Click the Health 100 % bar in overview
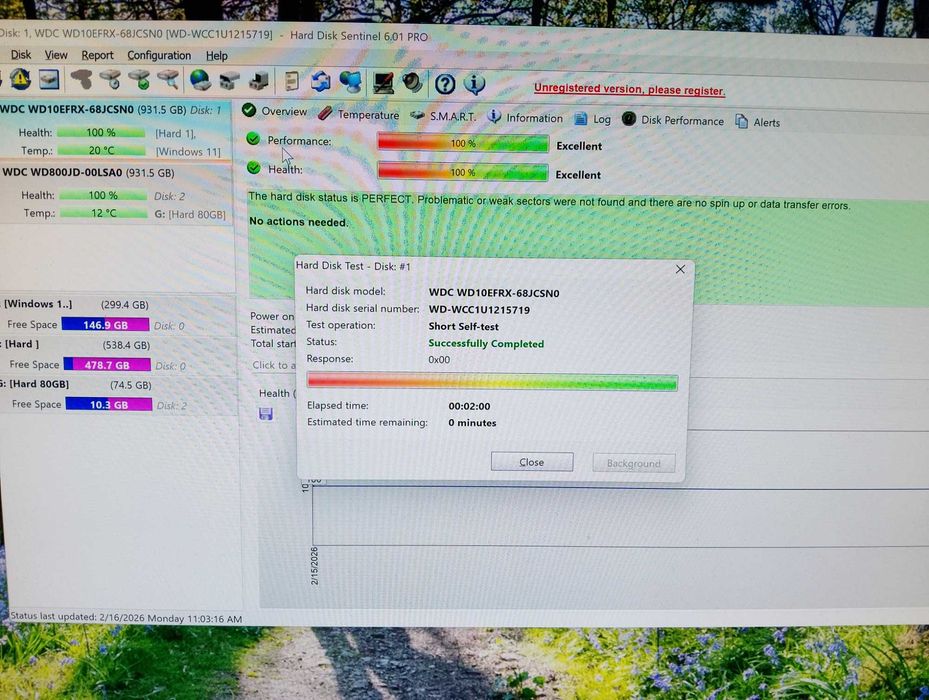 pos(463,172)
